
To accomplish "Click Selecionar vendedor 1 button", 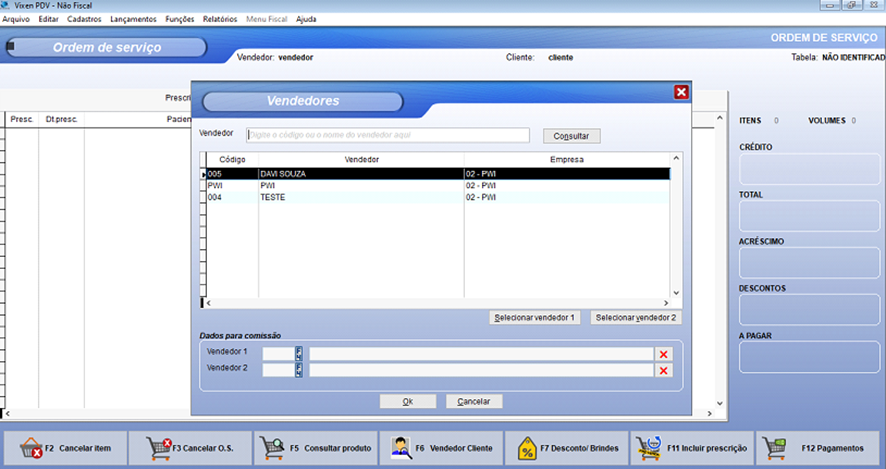I will pyautogui.click(x=535, y=318).
